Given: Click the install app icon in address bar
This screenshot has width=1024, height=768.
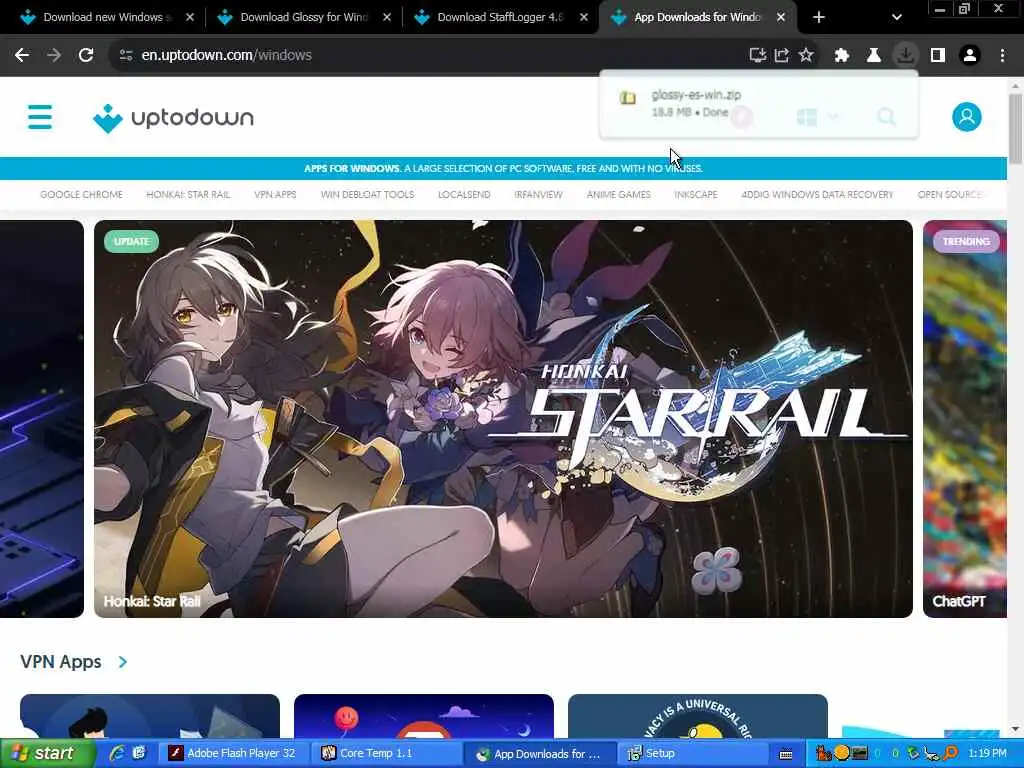Looking at the screenshot, I should click(758, 56).
